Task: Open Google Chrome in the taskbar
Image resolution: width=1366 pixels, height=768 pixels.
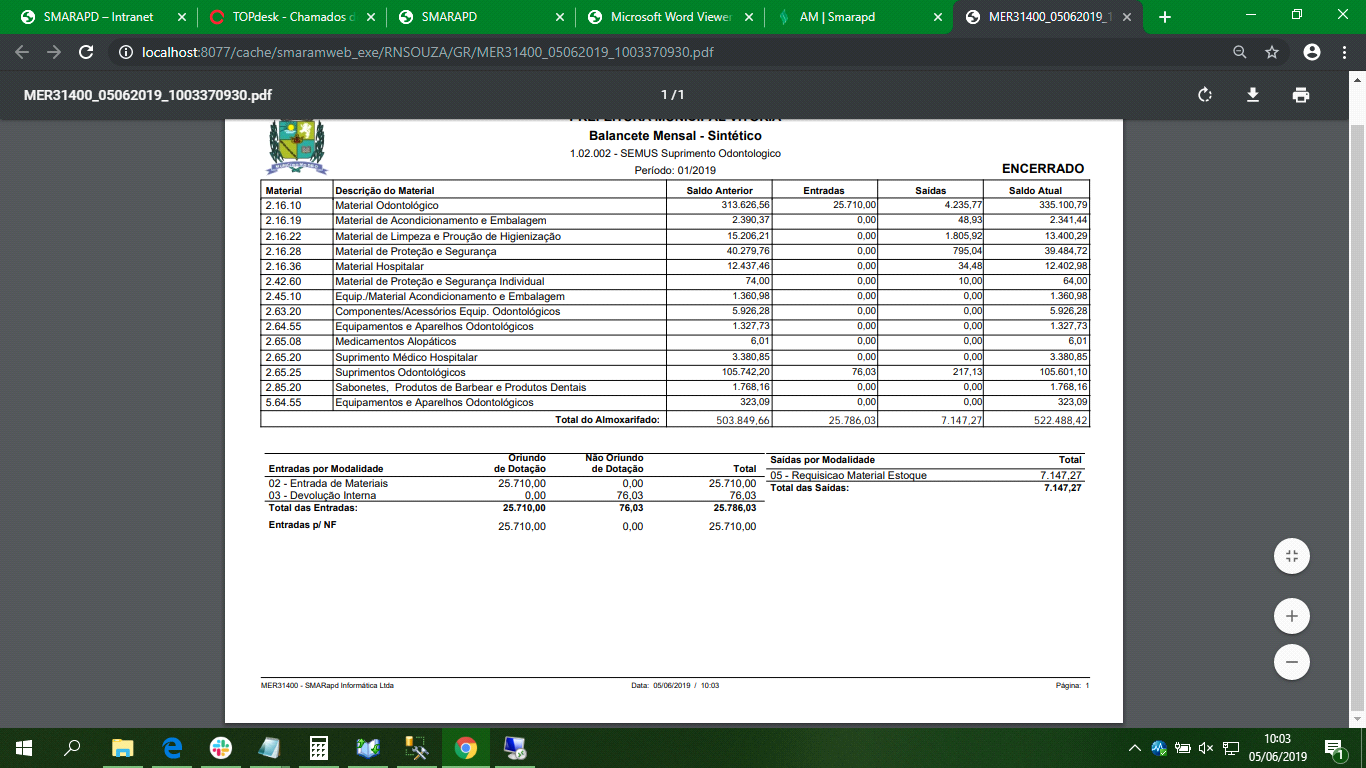Action: (465, 747)
